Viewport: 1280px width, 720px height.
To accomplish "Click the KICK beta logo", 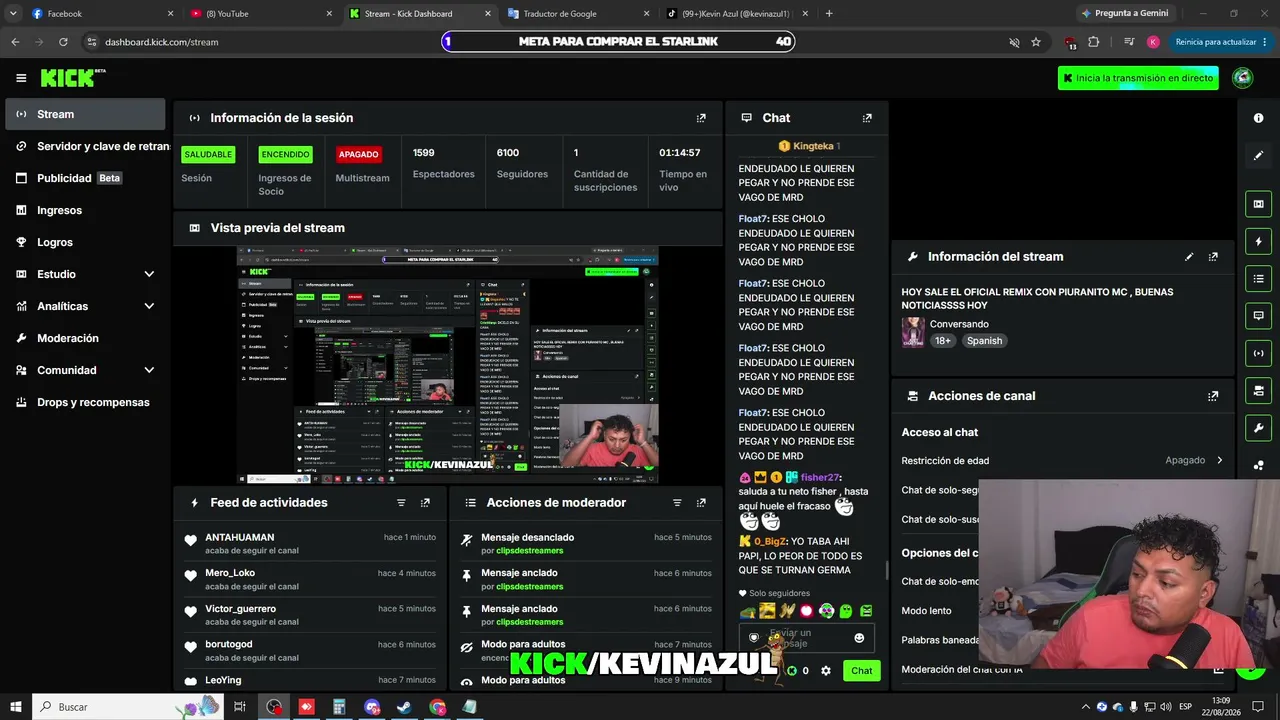I will point(73,78).
